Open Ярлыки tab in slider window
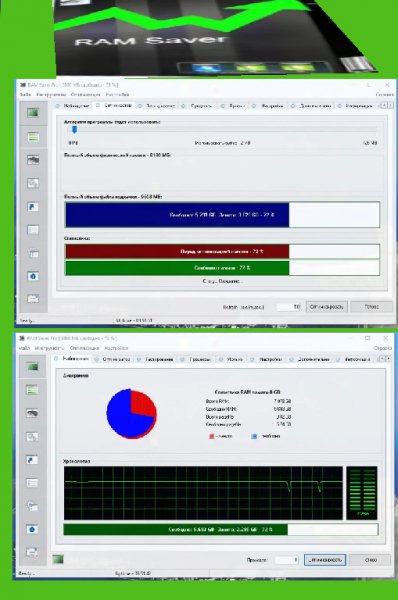Viewport: 398px width, 600px height. (233, 106)
